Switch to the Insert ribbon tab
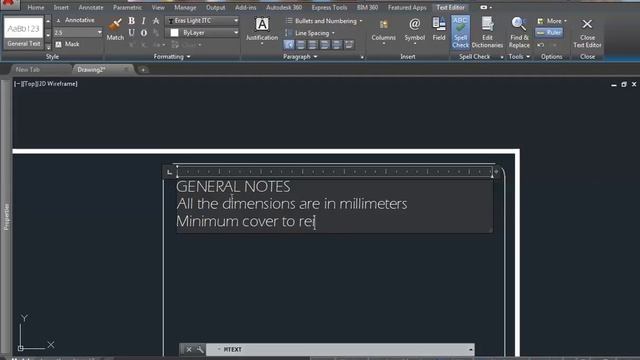Screen dimensions: 640x360 61,7
